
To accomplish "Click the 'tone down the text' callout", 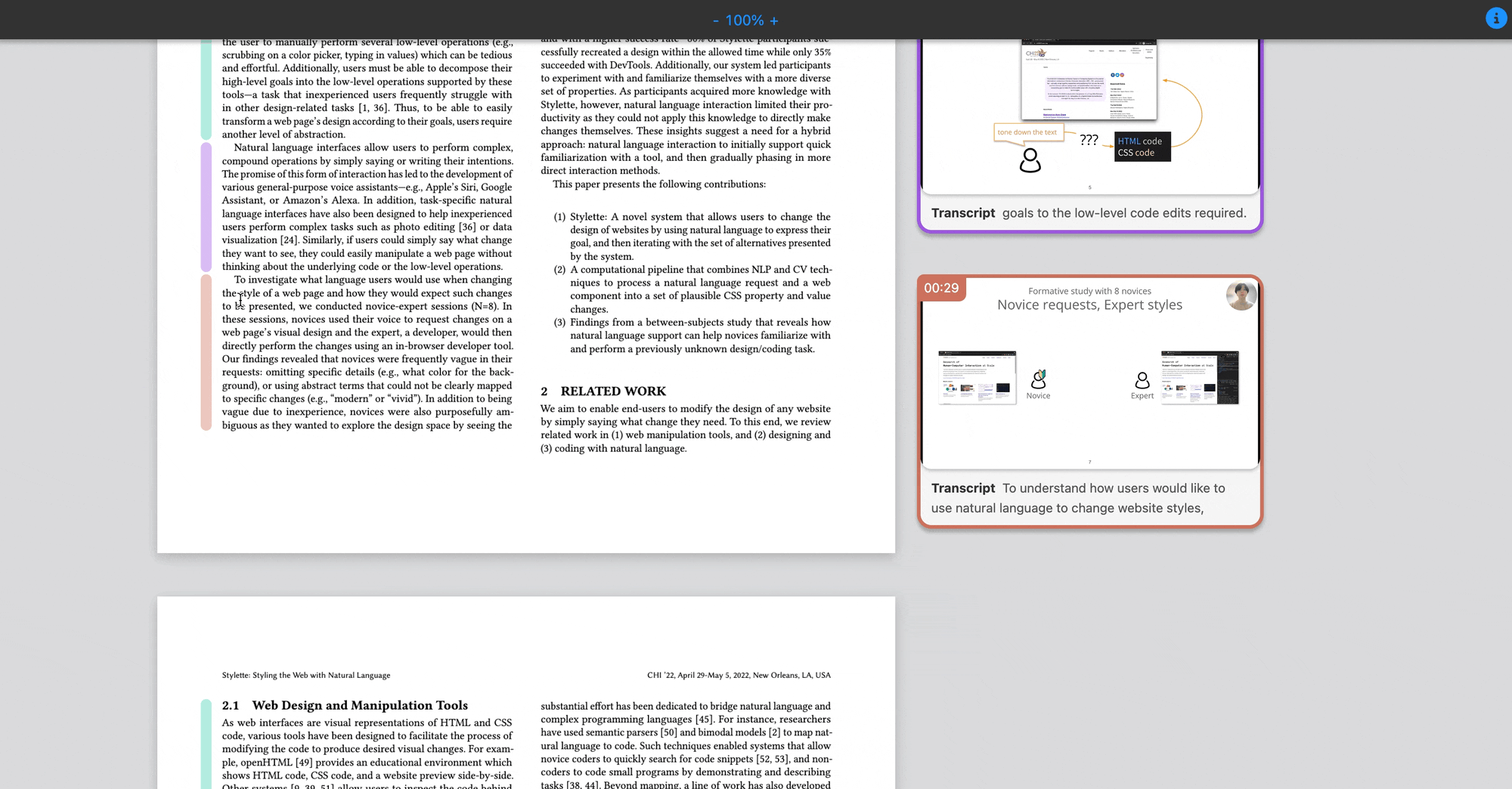I will click(1027, 132).
